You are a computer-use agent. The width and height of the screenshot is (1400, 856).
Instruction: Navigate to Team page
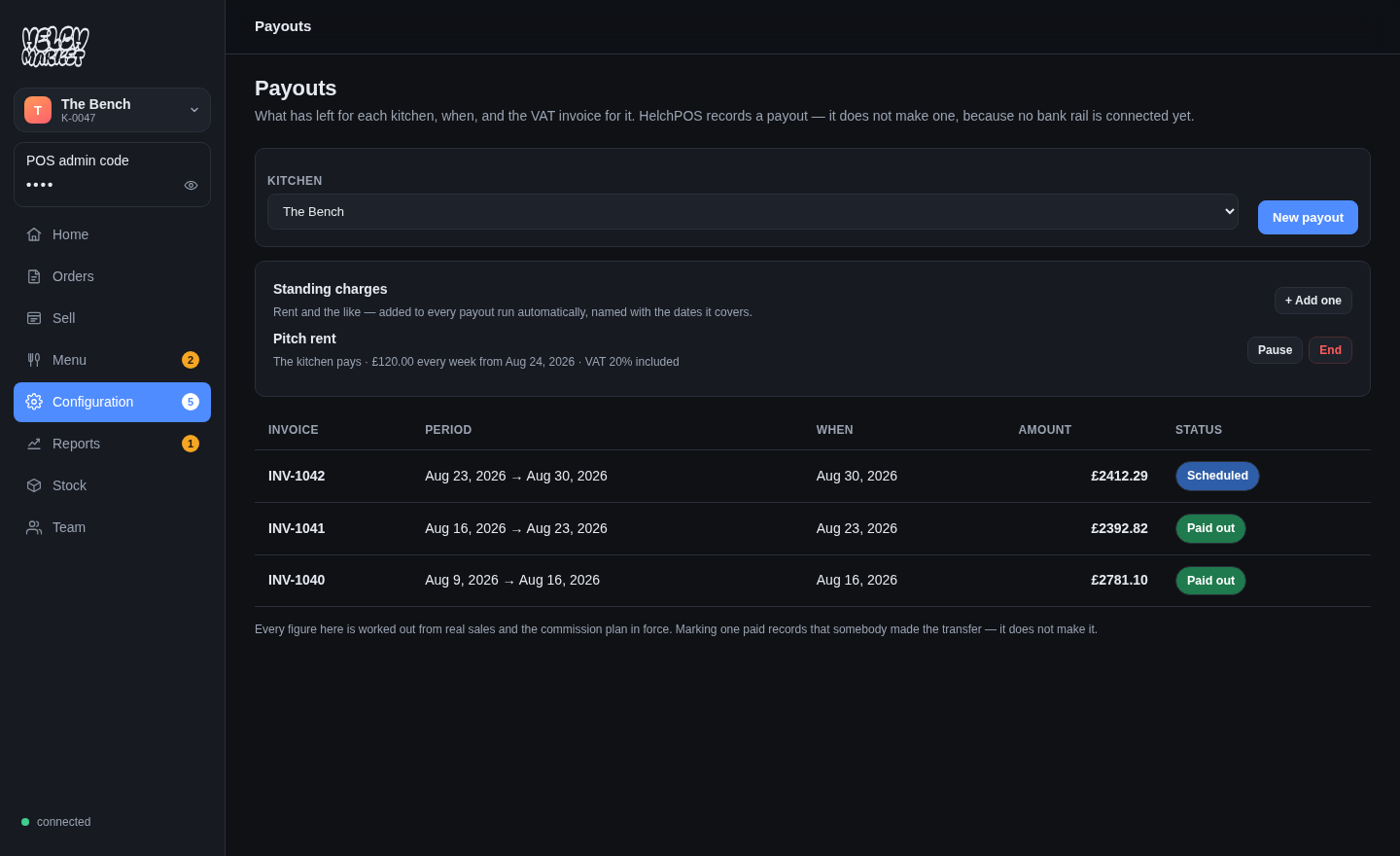click(x=112, y=527)
